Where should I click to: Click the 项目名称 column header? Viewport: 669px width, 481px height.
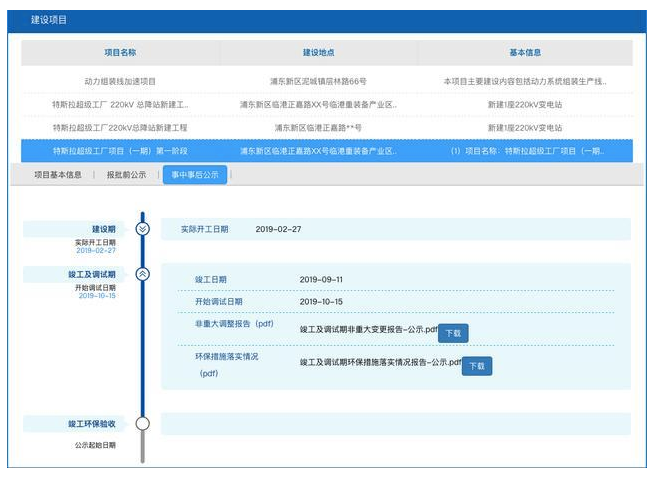[x=120, y=52]
